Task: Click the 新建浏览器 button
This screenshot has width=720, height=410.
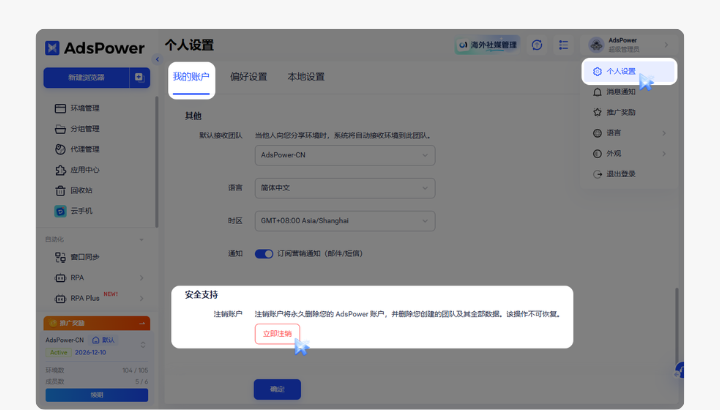Action: (x=86, y=78)
